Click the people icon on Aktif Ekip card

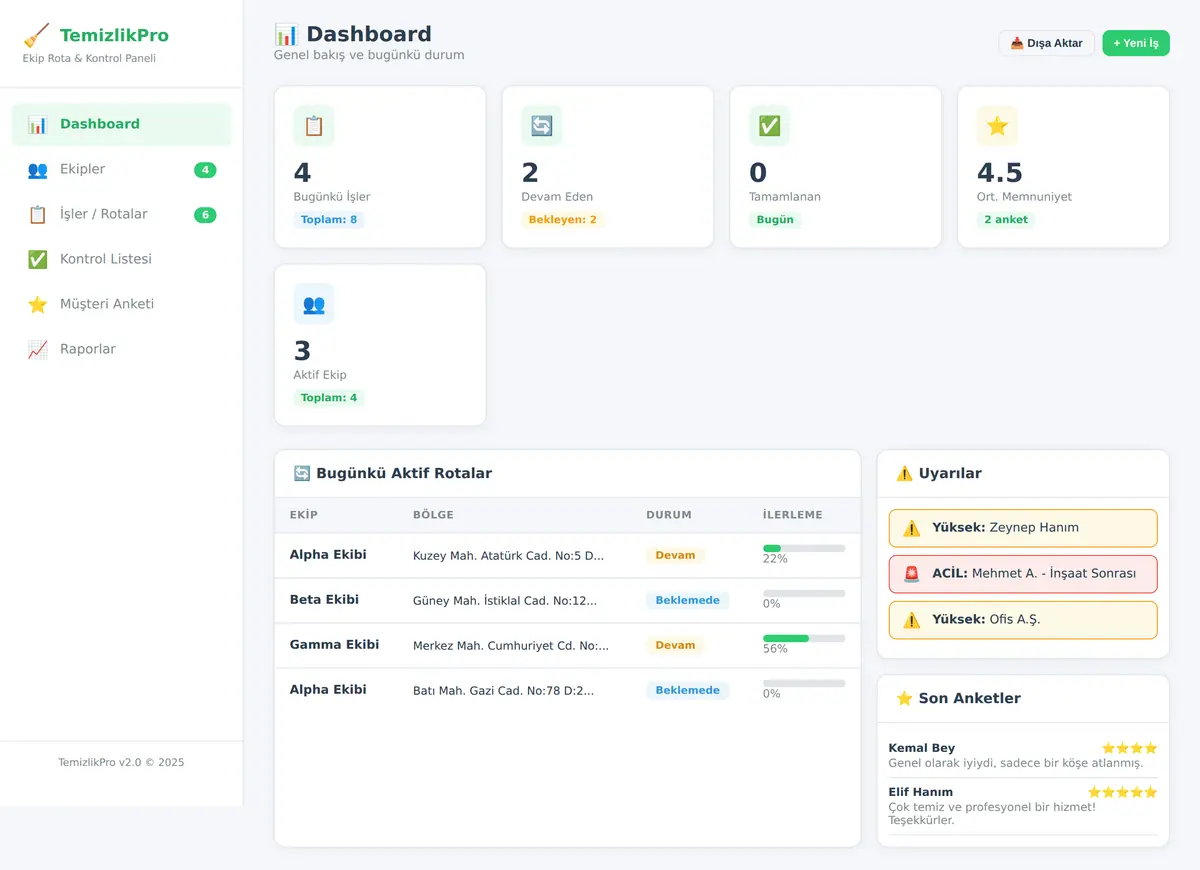[x=314, y=304]
